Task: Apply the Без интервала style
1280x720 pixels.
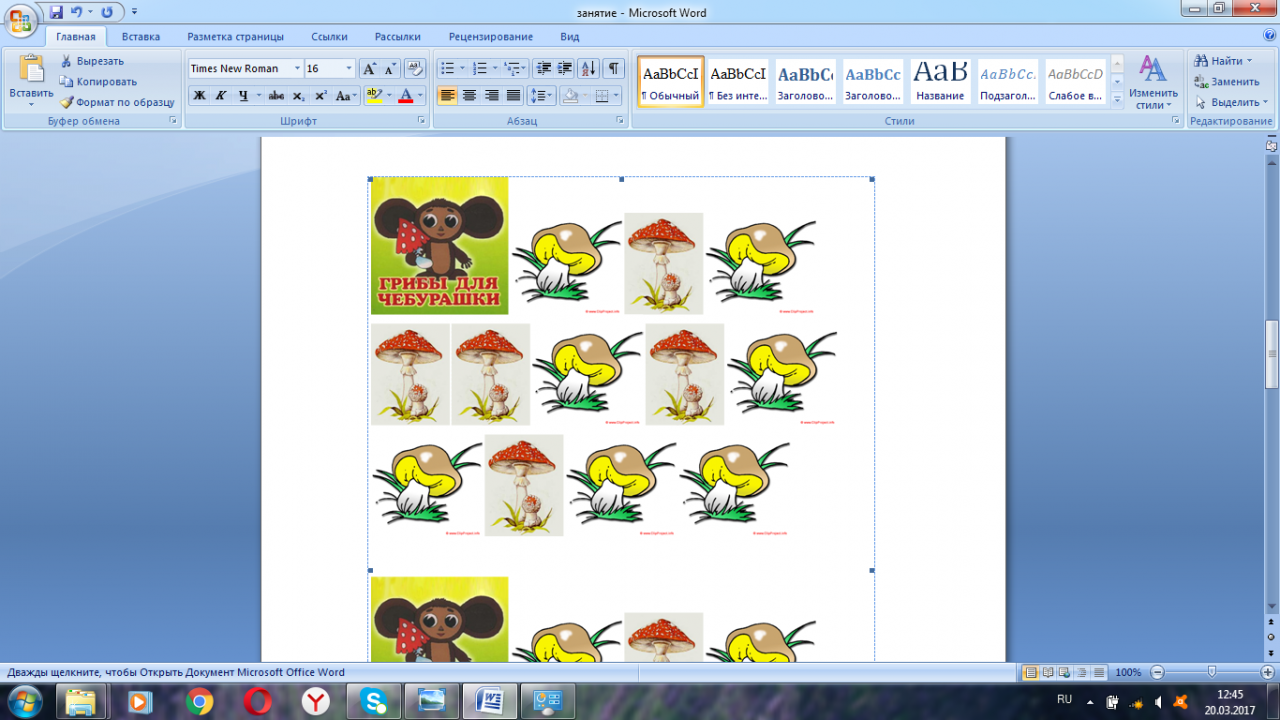Action: [x=738, y=81]
